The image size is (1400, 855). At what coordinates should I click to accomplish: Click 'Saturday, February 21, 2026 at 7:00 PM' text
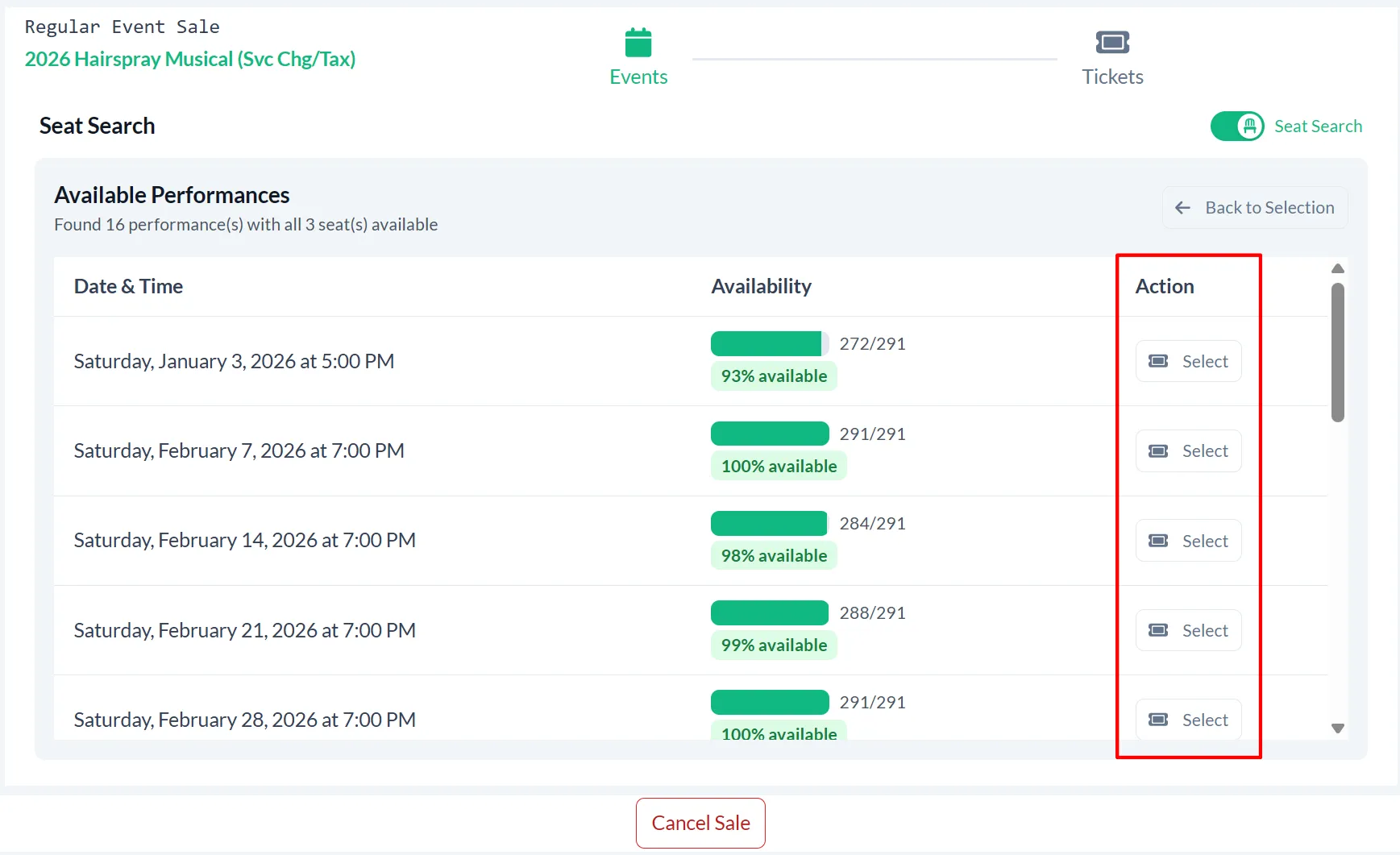coord(245,630)
